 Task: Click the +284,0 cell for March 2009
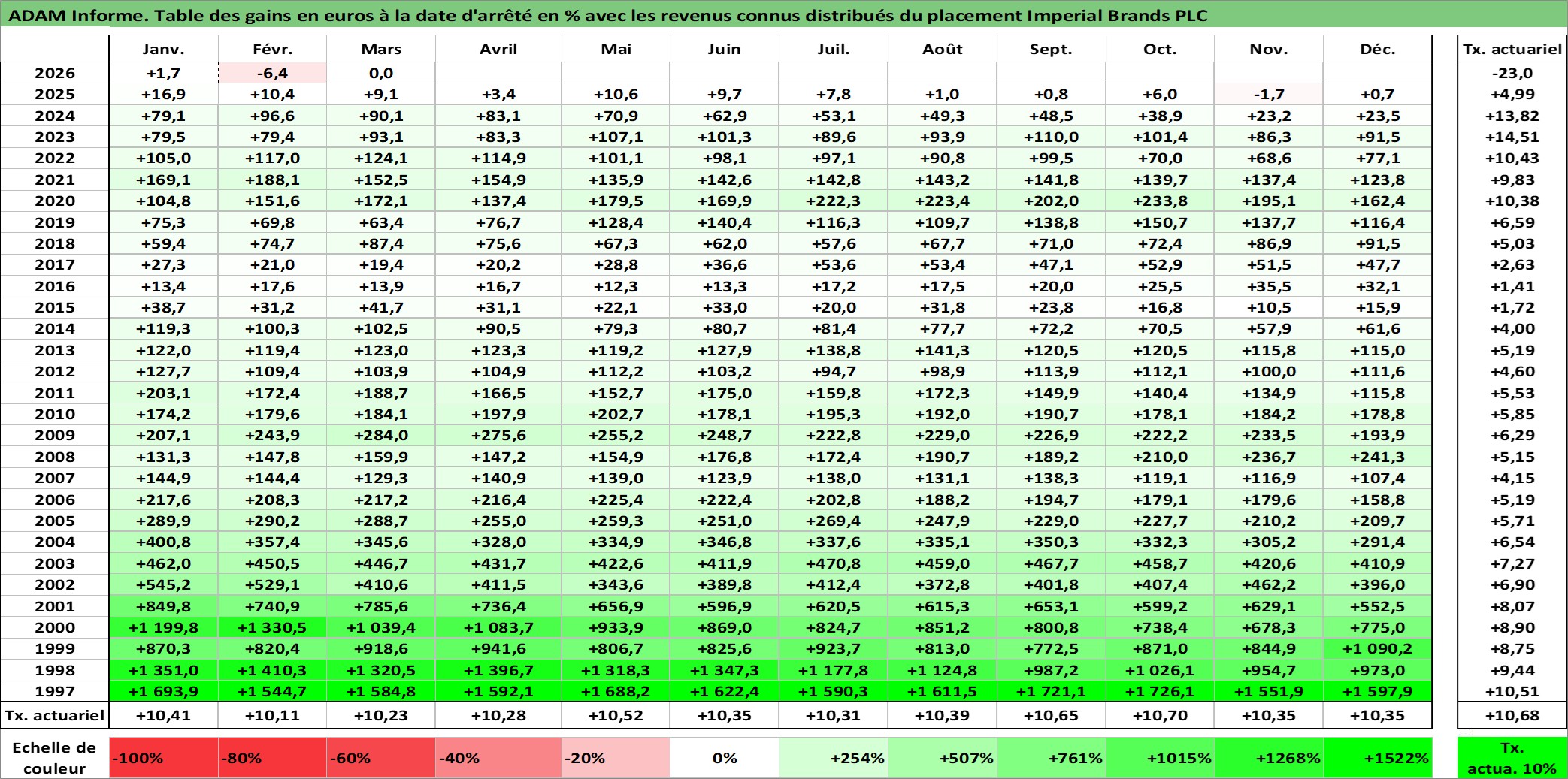click(381, 436)
